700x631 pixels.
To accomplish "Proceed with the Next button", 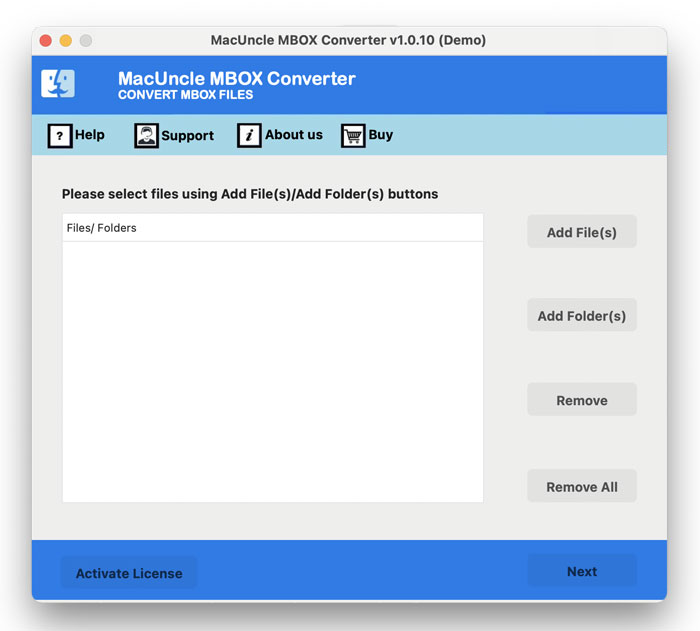I will 581,571.
